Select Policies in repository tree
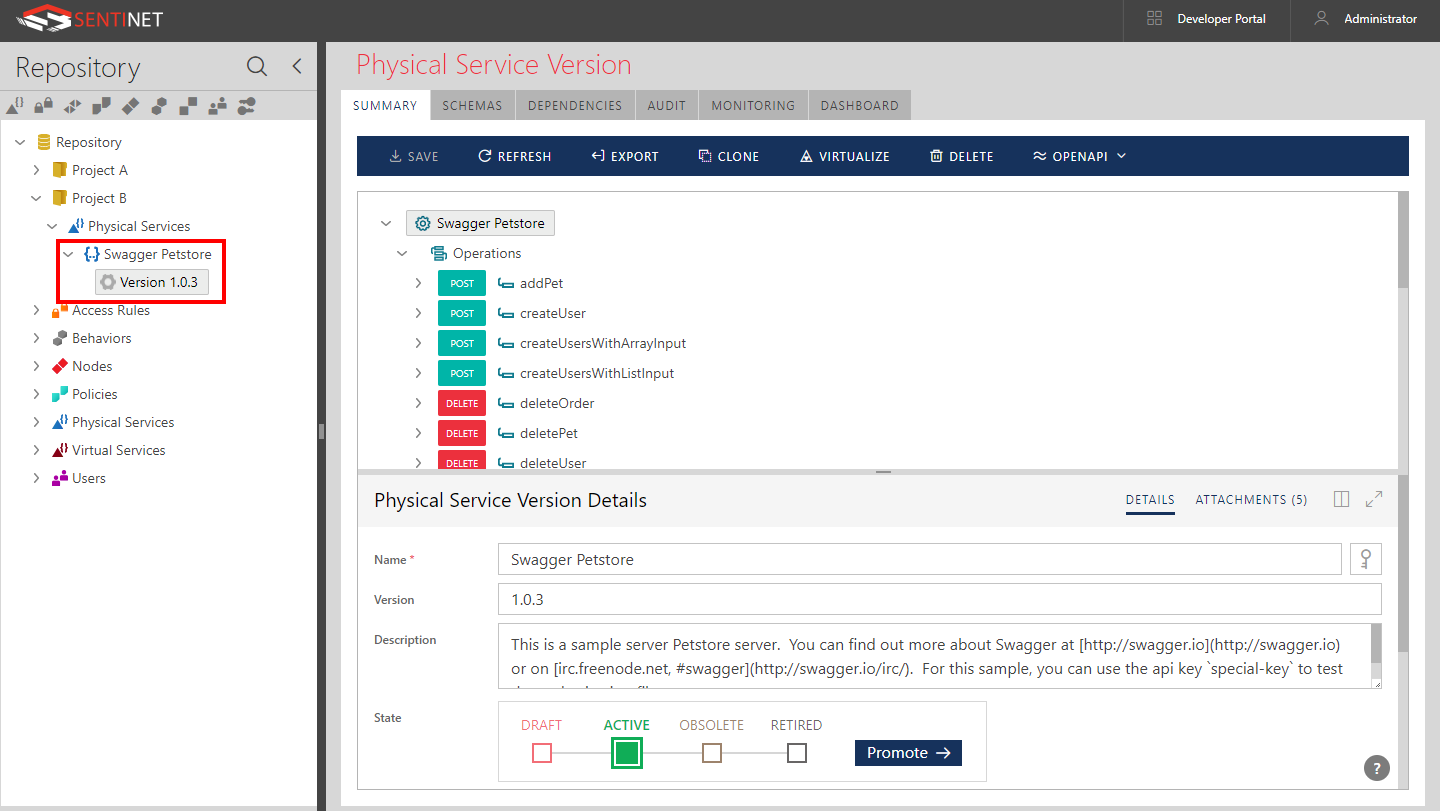 95,394
